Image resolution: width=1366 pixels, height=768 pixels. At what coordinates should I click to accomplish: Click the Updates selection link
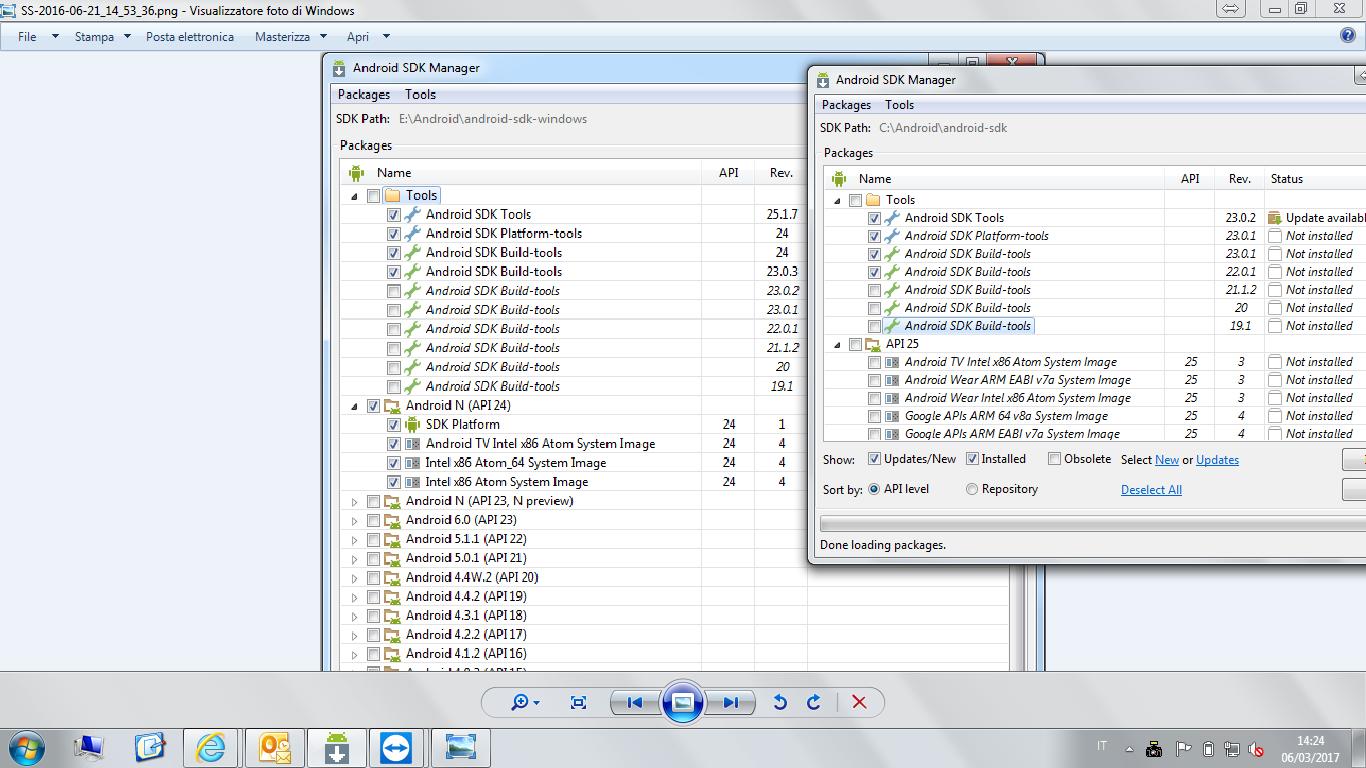(1217, 460)
